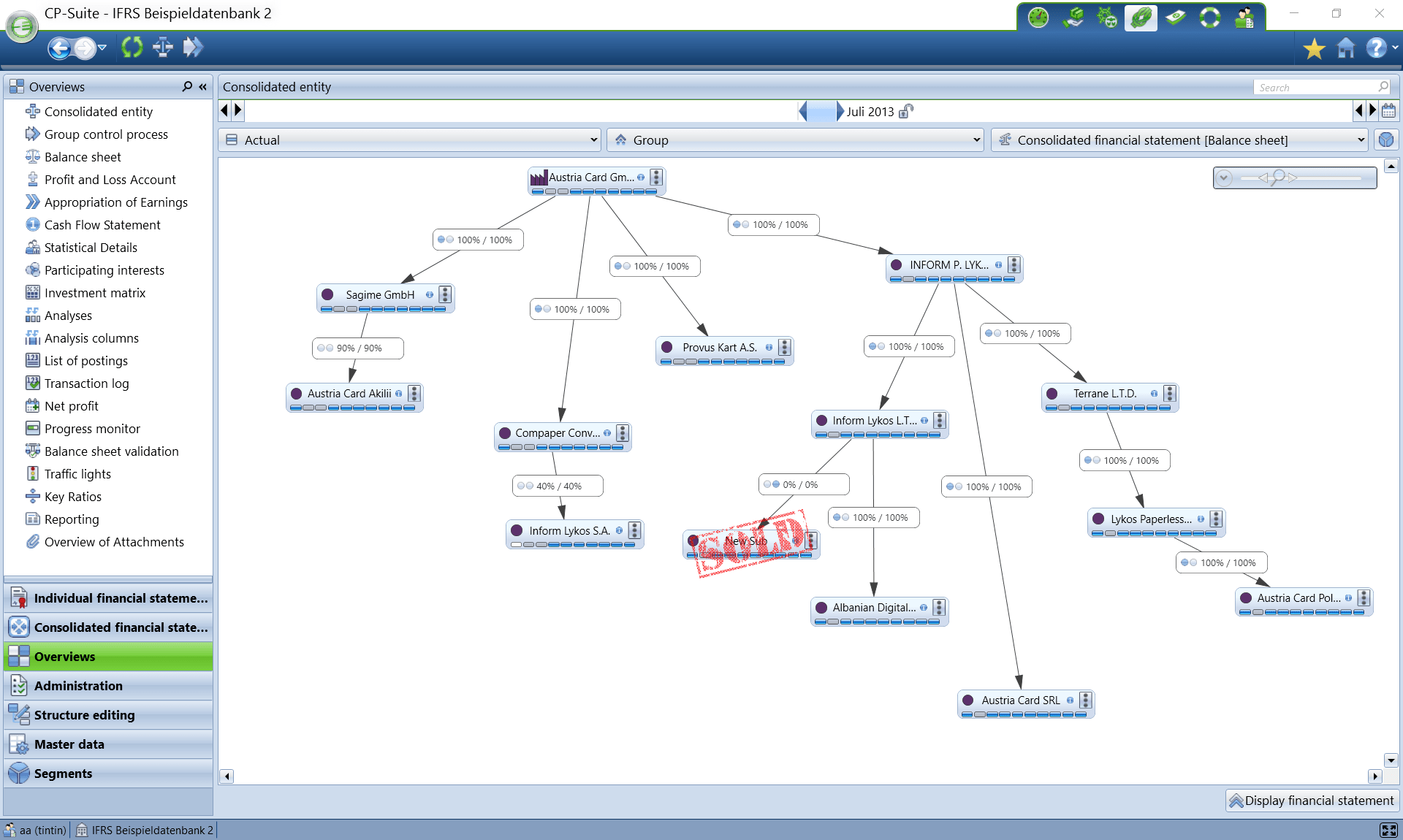Click the info icon on Austria Card SRL node
This screenshot has width=1403, height=840.
1071,700
